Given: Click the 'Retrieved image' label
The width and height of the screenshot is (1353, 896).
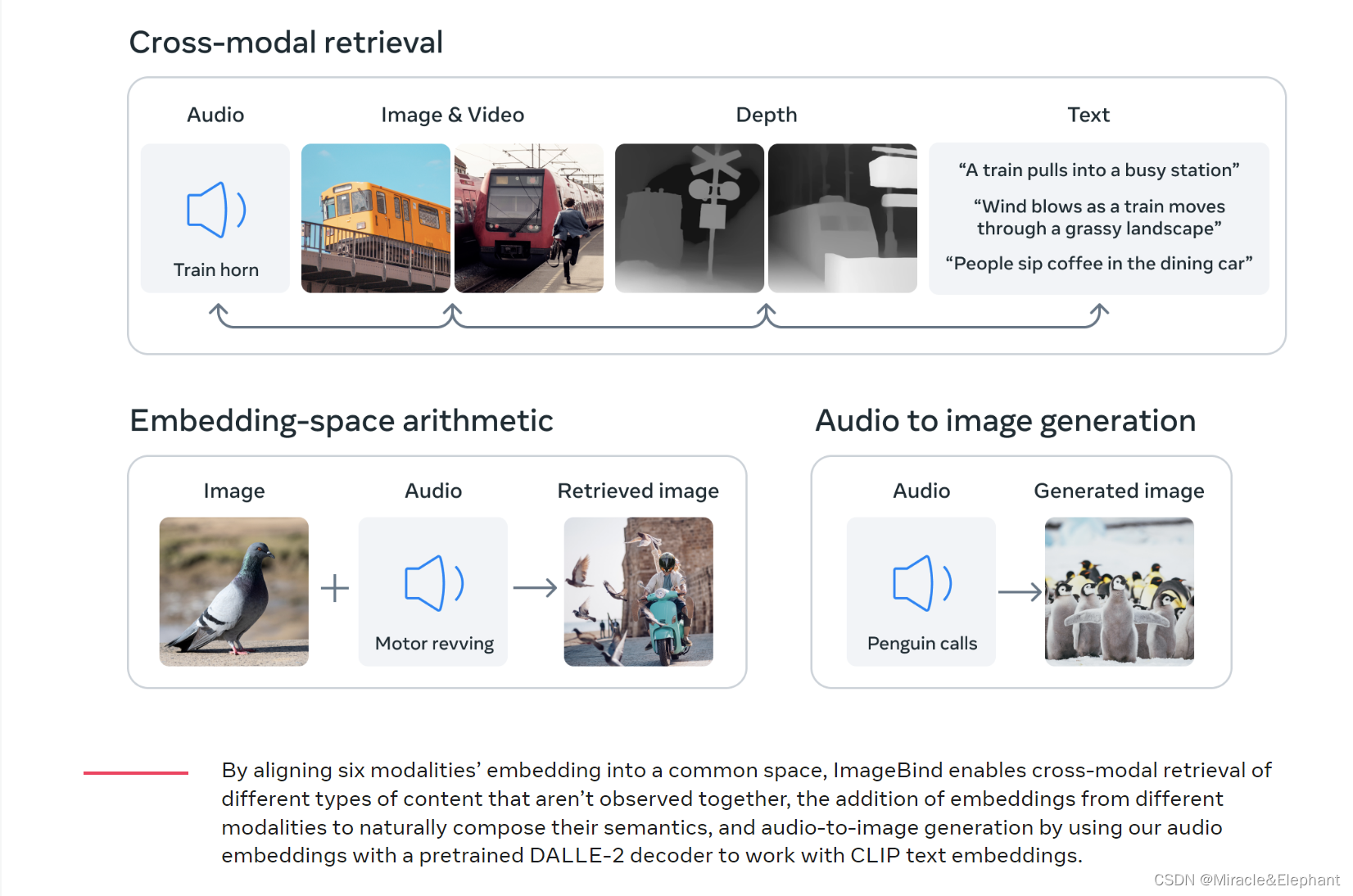Looking at the screenshot, I should [x=638, y=491].
